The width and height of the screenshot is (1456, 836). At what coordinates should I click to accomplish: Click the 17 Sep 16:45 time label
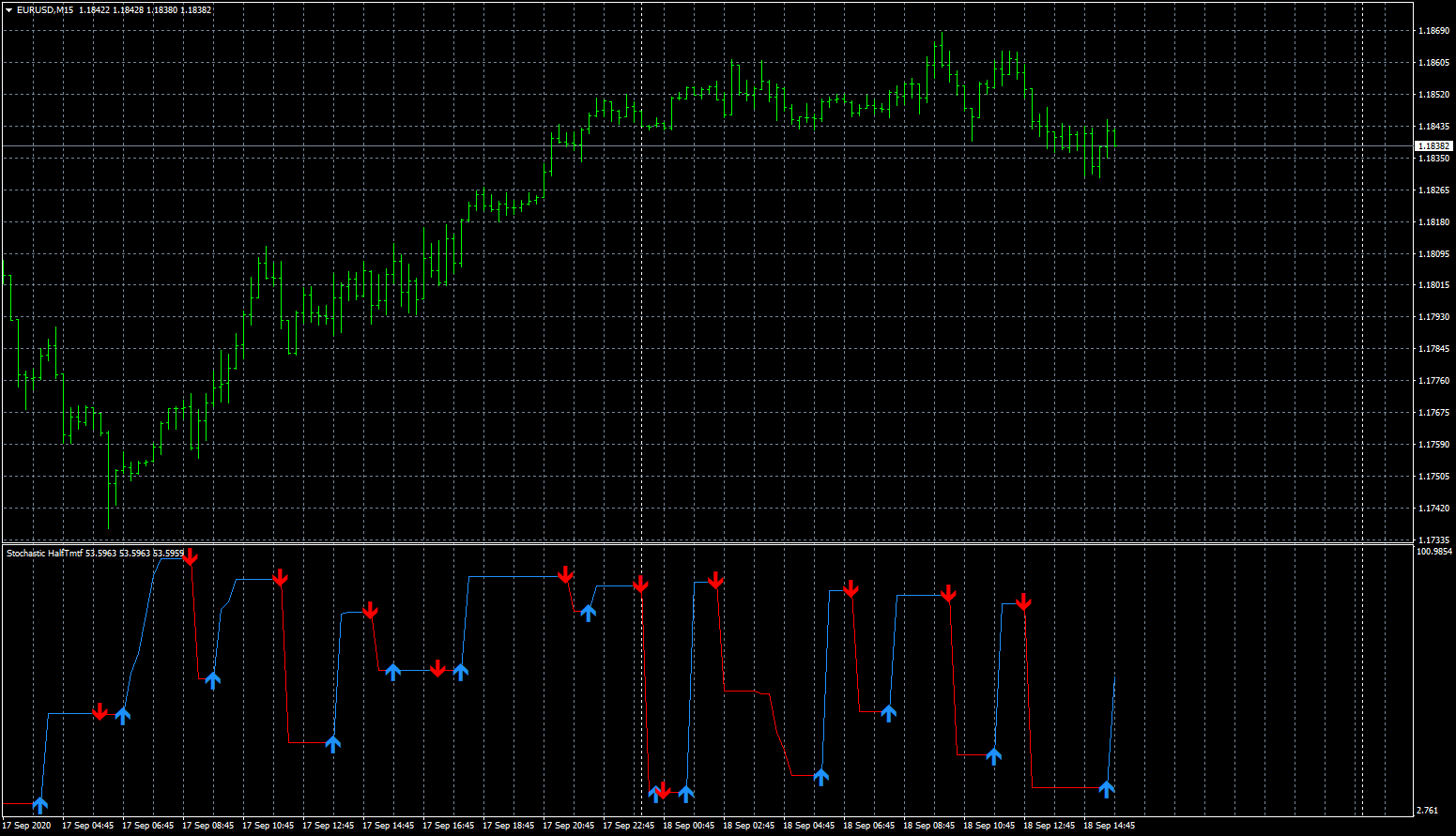[x=448, y=826]
